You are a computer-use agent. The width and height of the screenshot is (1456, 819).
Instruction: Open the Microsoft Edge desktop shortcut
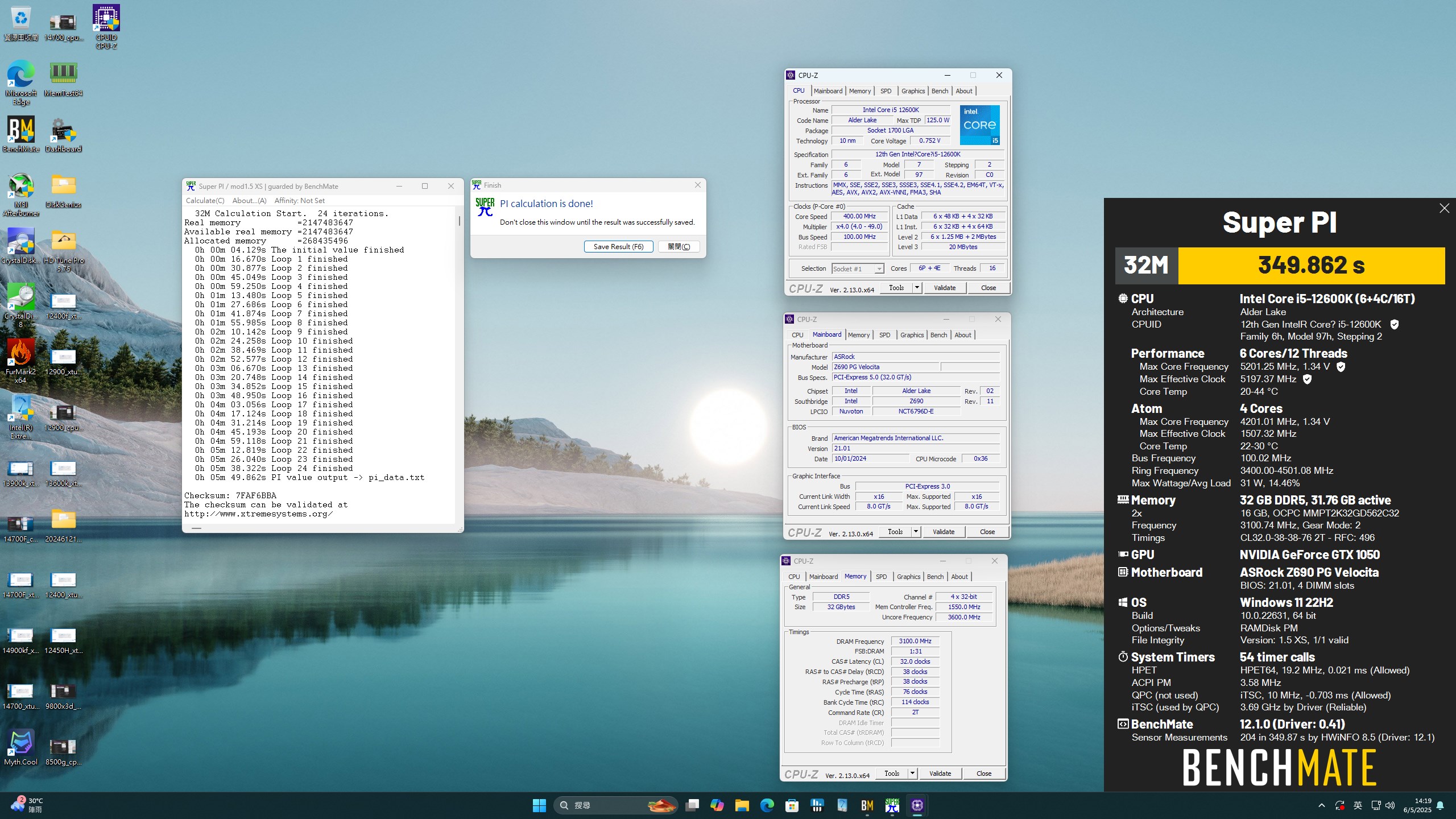pyautogui.click(x=21, y=82)
